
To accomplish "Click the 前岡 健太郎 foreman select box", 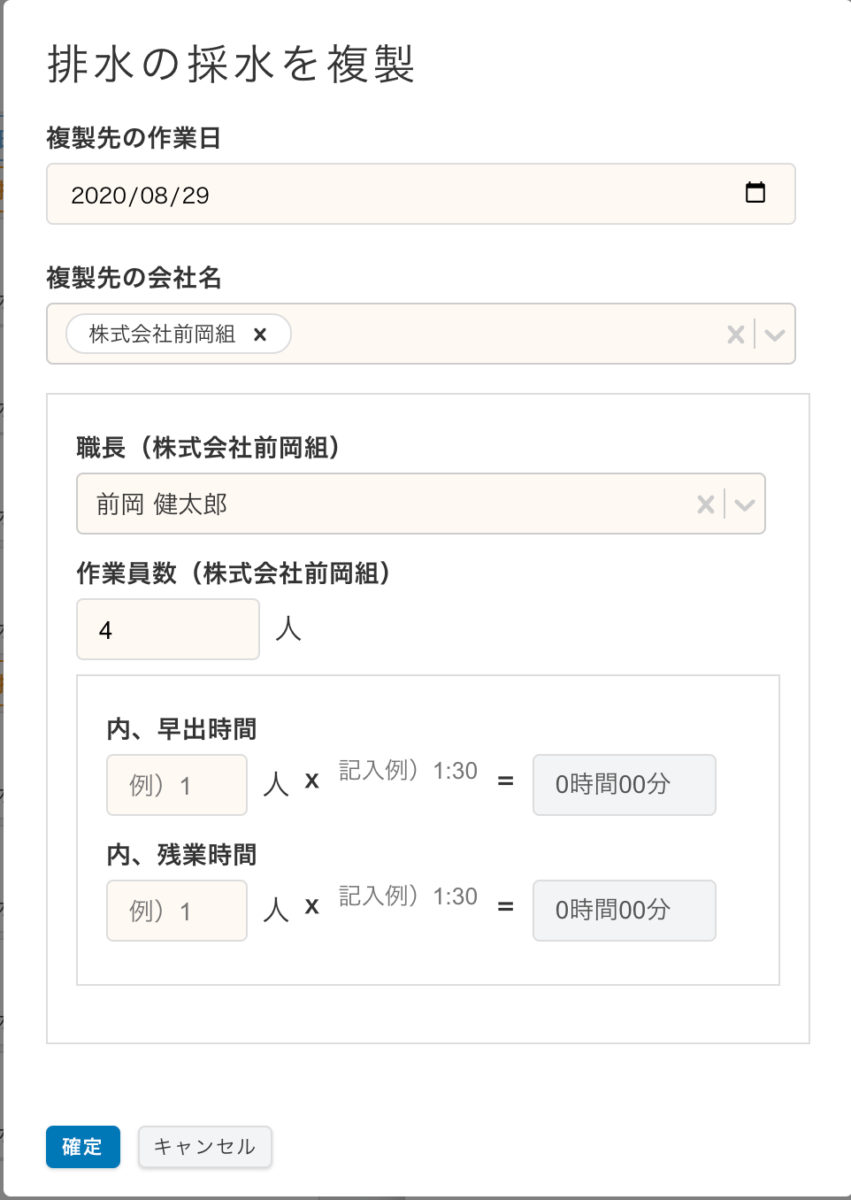I will [x=380, y=504].
